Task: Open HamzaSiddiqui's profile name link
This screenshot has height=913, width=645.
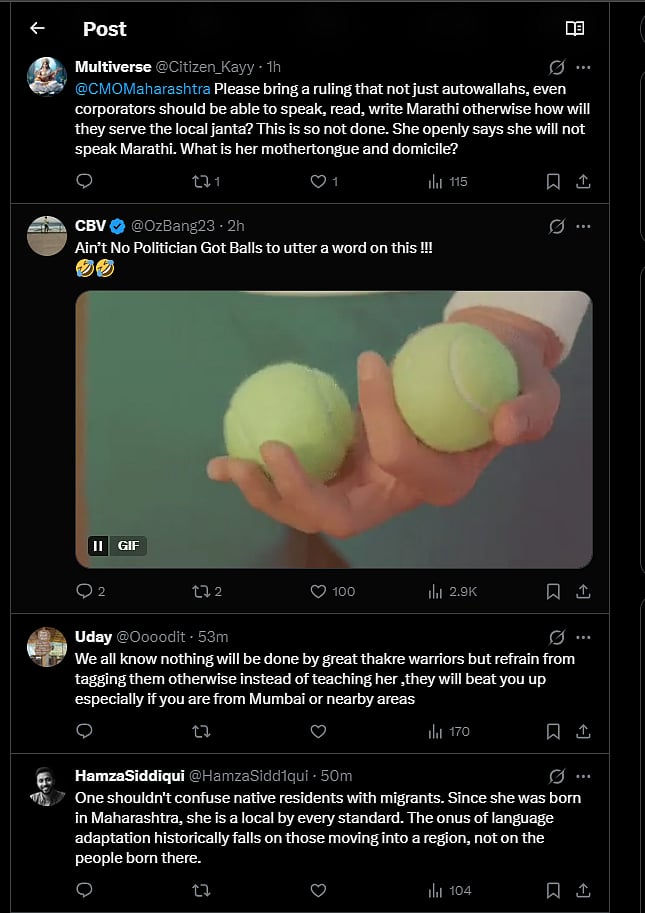Action: point(129,776)
